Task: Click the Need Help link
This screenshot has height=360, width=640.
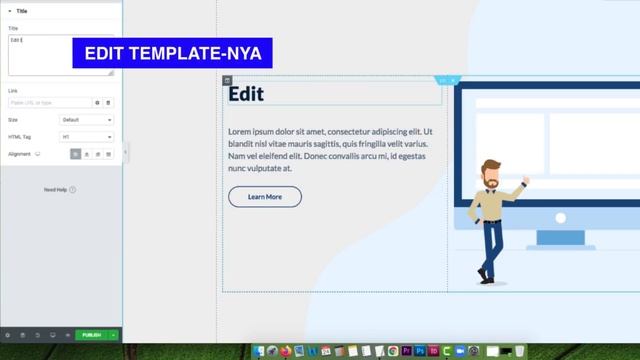Action: [60, 190]
